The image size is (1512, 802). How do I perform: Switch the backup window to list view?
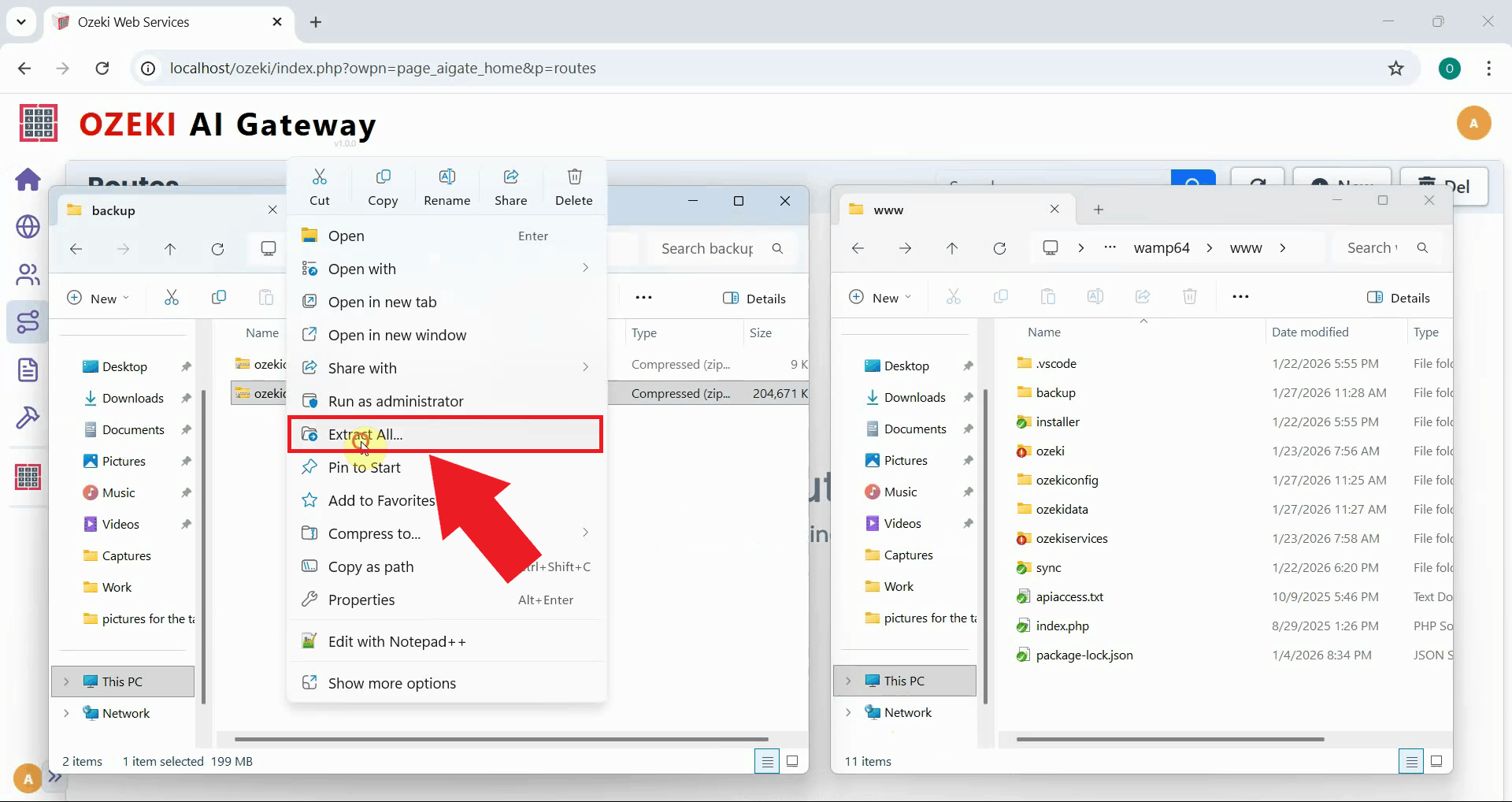766,761
